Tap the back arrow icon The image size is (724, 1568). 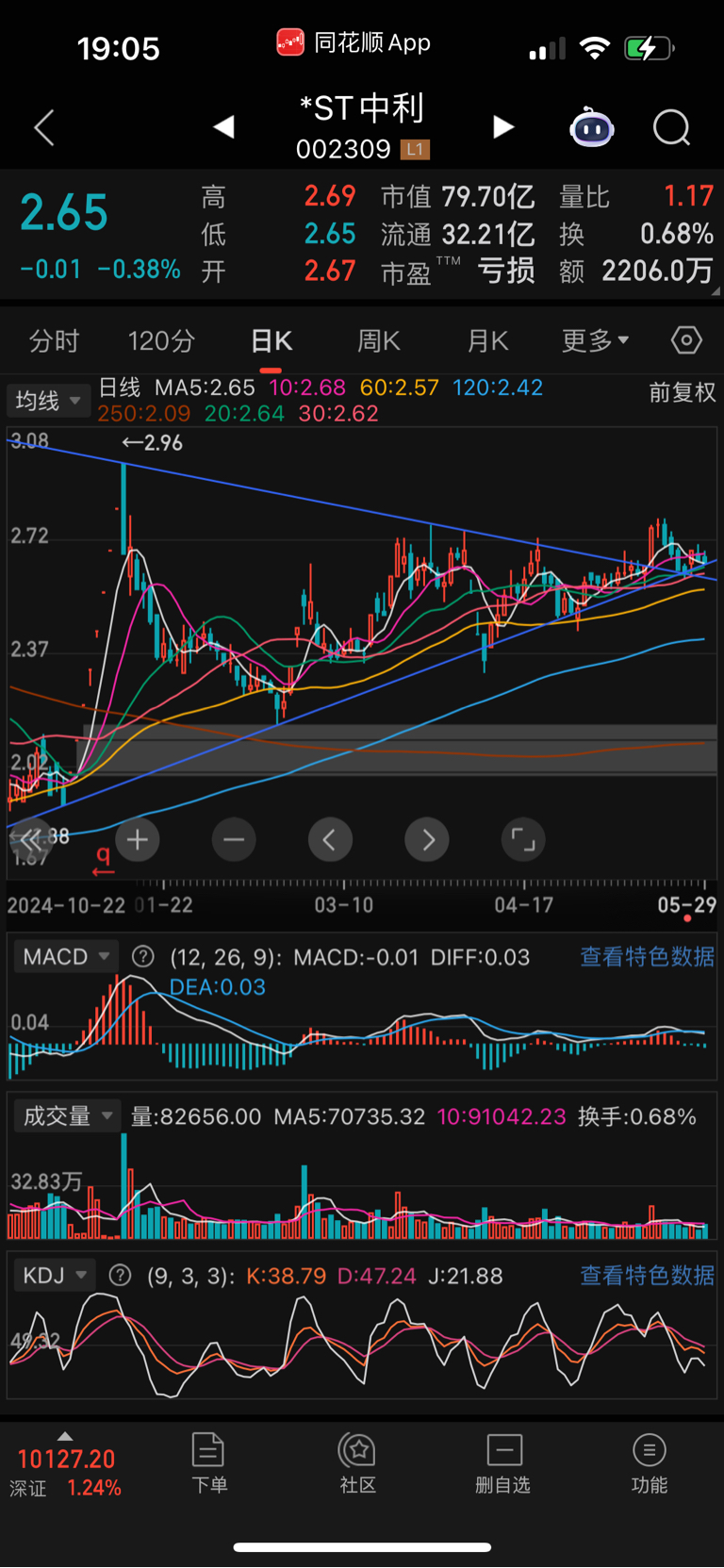point(44,127)
